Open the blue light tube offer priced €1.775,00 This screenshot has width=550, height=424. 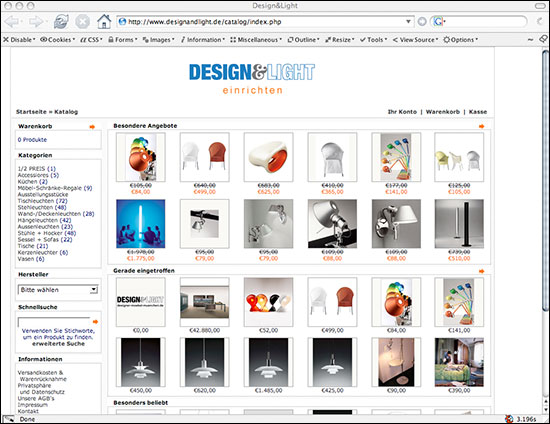click(141, 224)
